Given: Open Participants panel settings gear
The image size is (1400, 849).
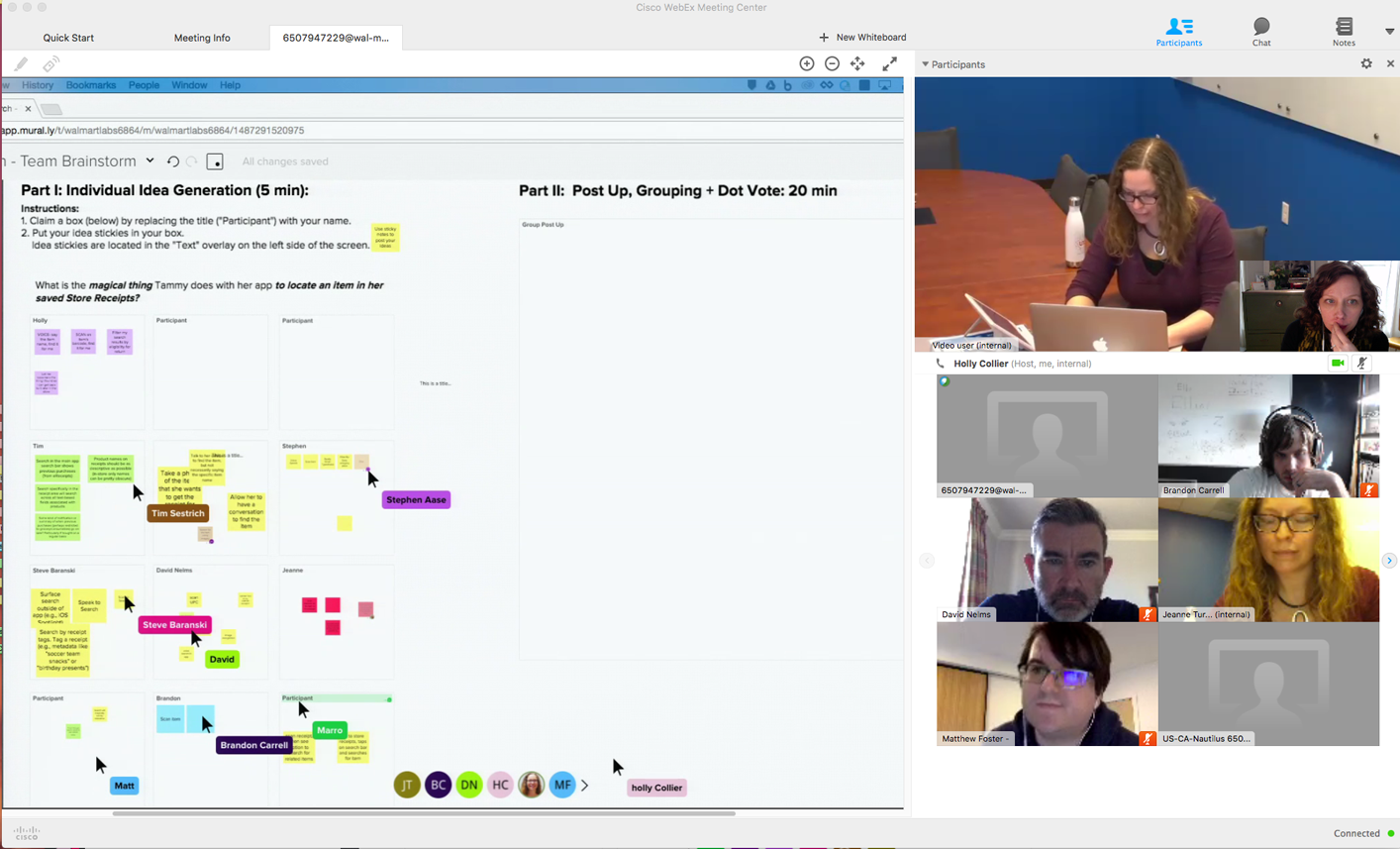Looking at the screenshot, I should click(x=1366, y=63).
